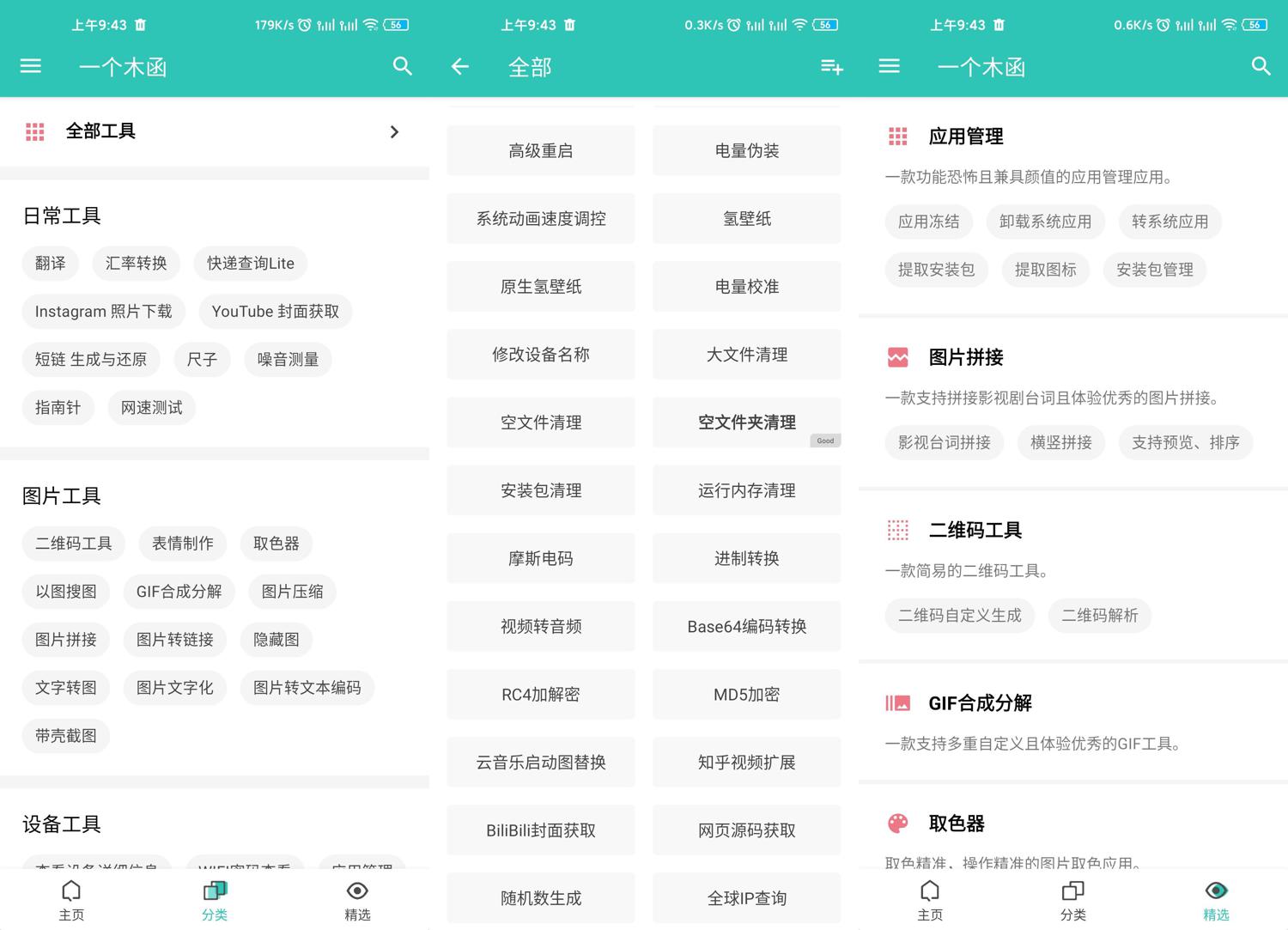Click the 二维码工具 QR code icon
This screenshot has height=930, width=1288.
(x=896, y=531)
